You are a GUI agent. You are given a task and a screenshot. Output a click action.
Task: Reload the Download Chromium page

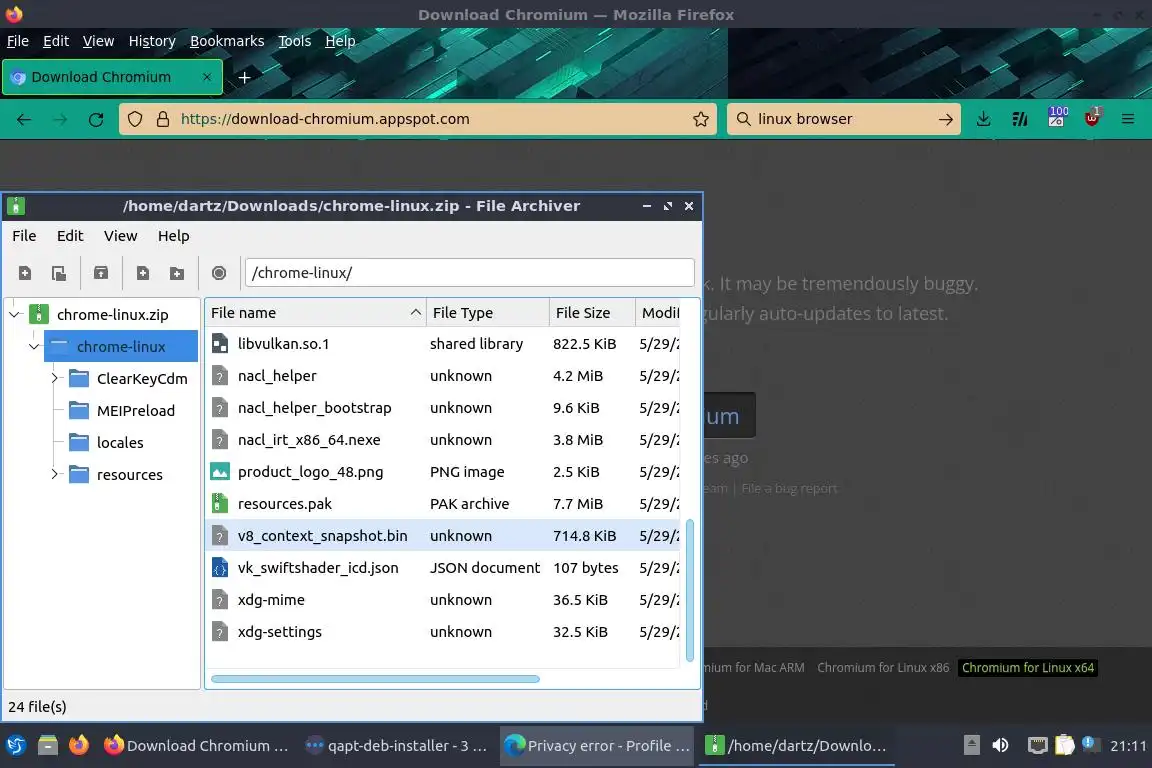96,119
